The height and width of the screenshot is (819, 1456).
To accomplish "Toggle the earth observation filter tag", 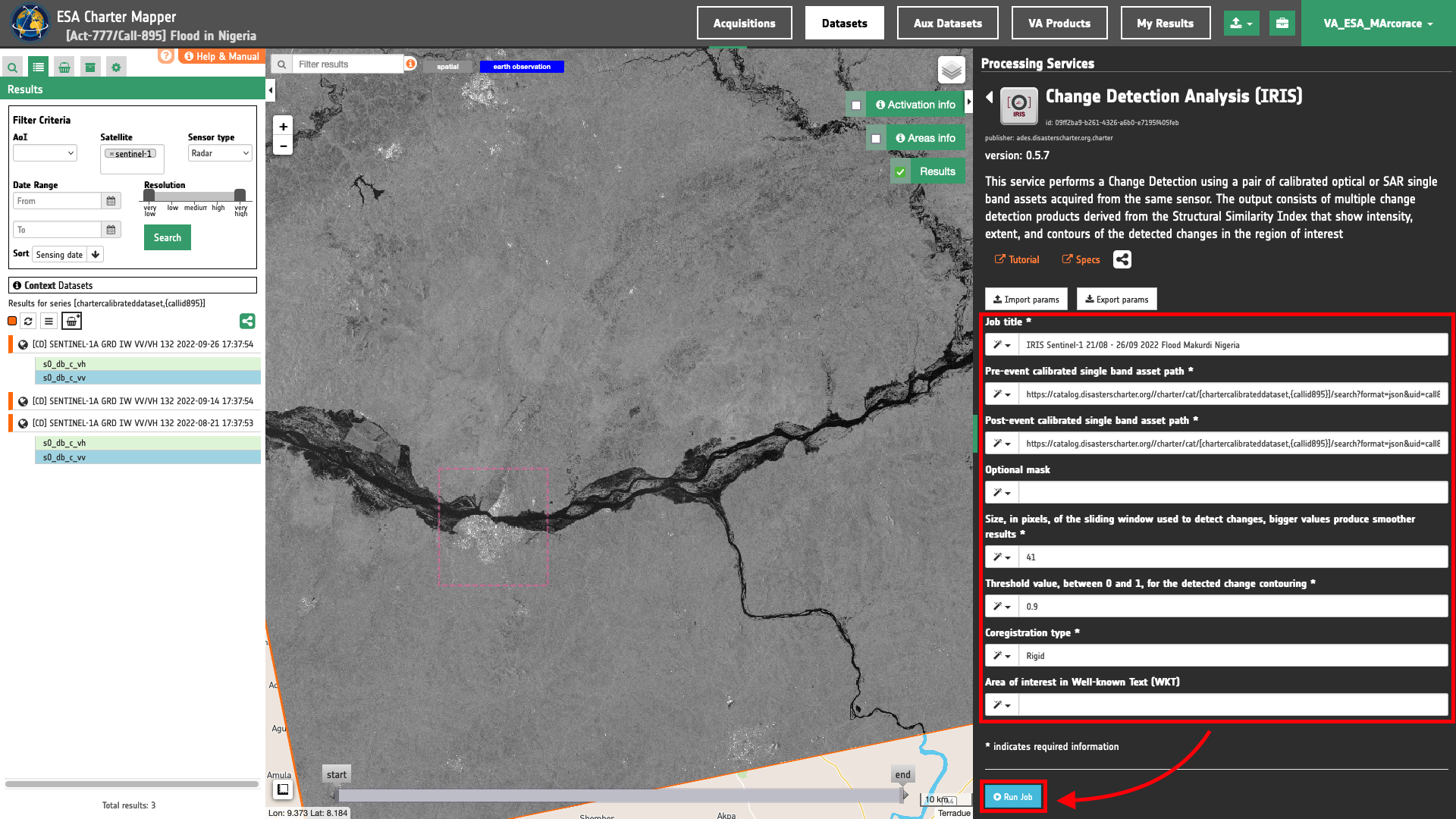I will (x=522, y=67).
